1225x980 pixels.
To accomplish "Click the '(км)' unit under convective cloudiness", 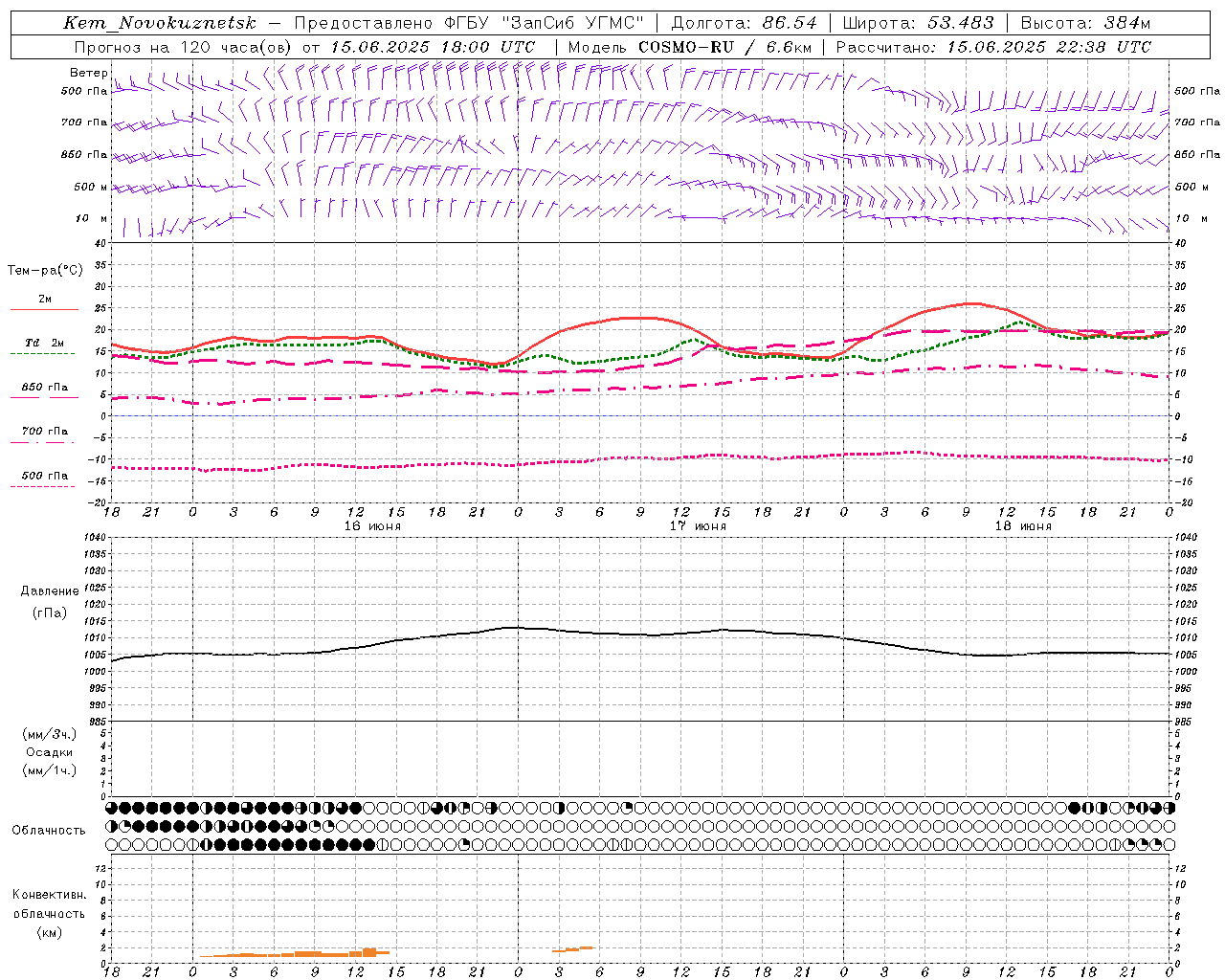I will pyautogui.click(x=49, y=932).
